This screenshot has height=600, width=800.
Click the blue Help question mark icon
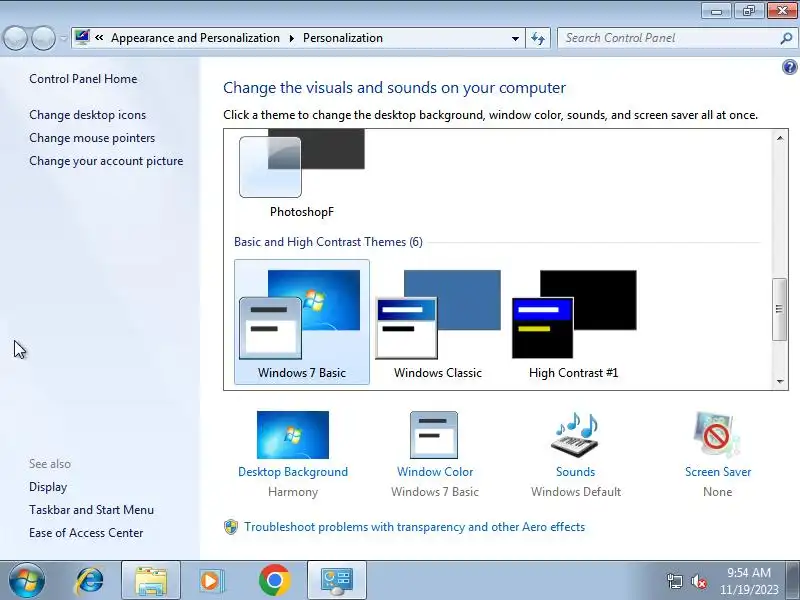(x=789, y=67)
